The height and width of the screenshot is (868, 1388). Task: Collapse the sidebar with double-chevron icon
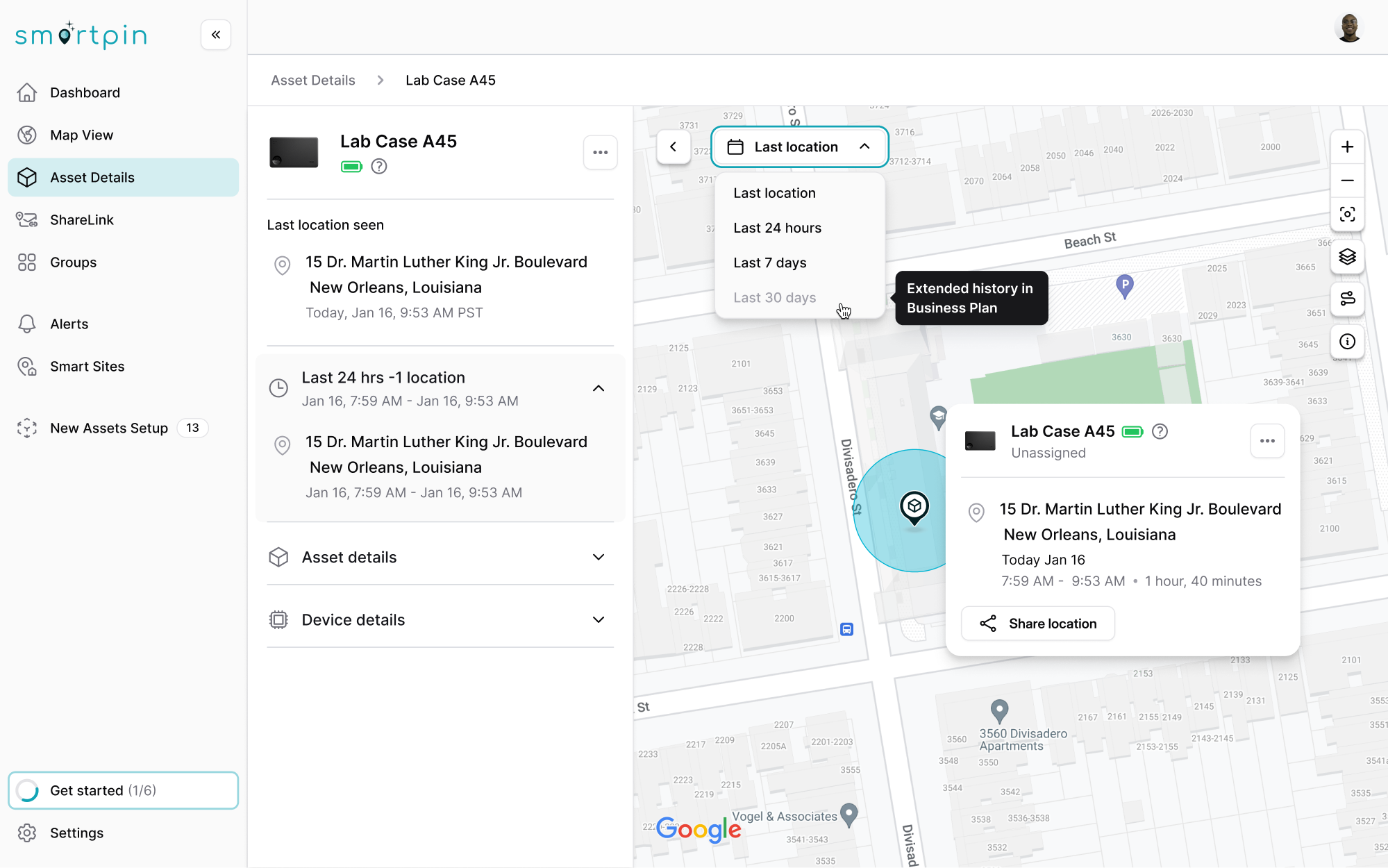point(216,35)
